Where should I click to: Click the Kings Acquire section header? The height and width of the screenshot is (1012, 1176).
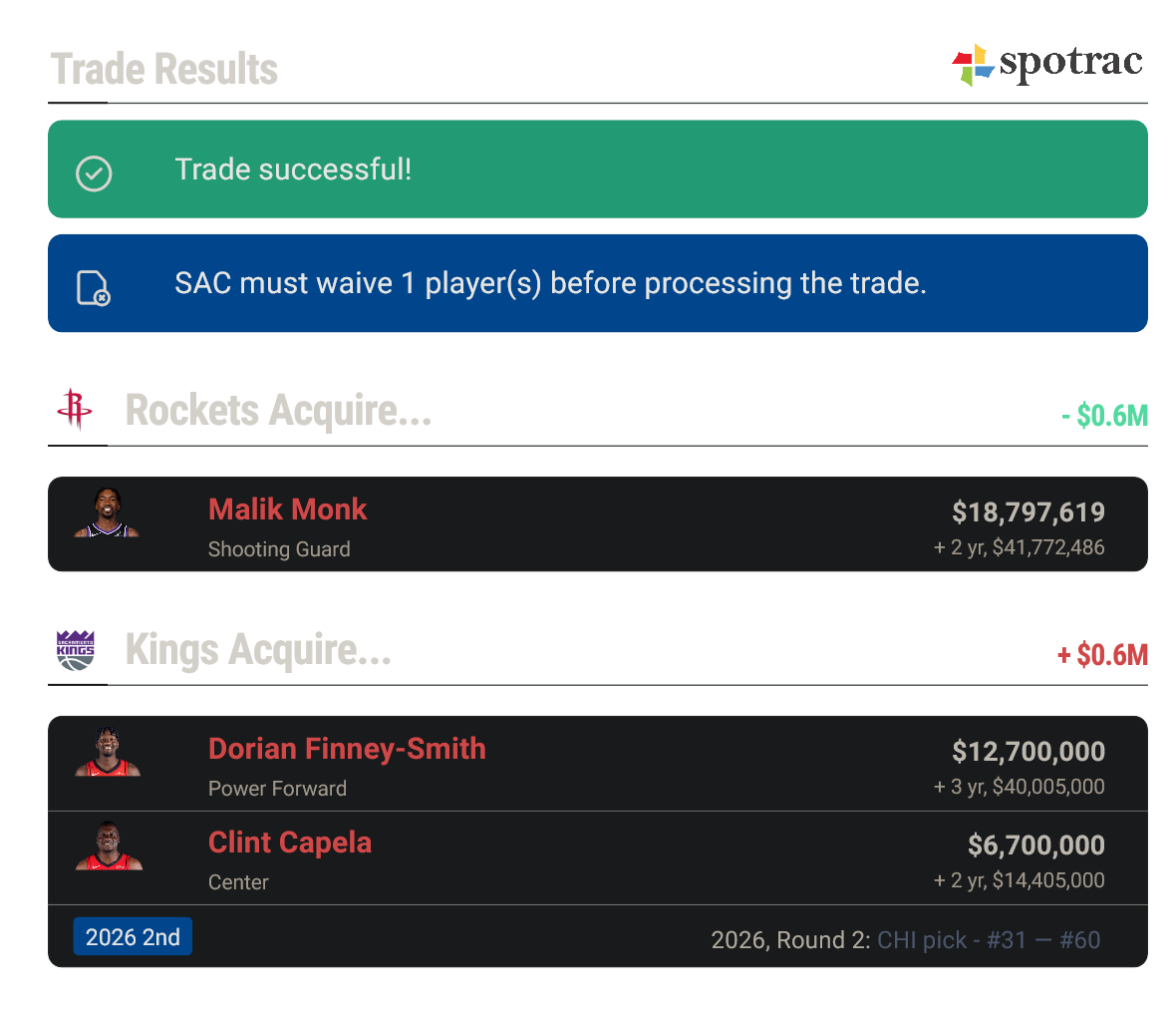coord(257,650)
